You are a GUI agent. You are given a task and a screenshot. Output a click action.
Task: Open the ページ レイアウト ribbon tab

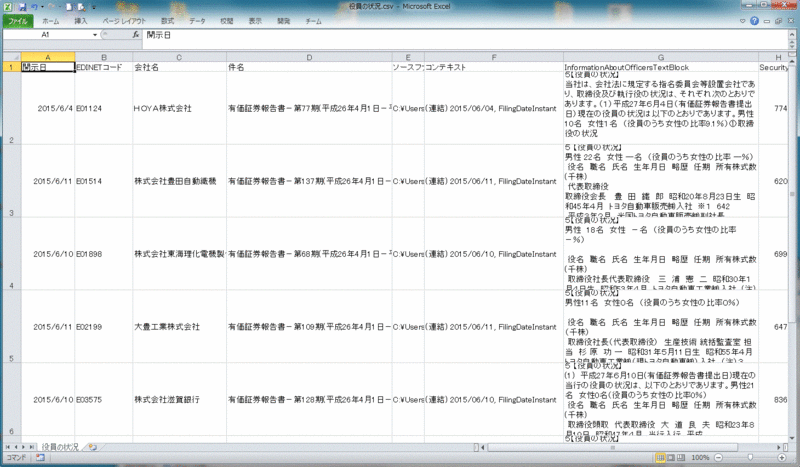124,21
